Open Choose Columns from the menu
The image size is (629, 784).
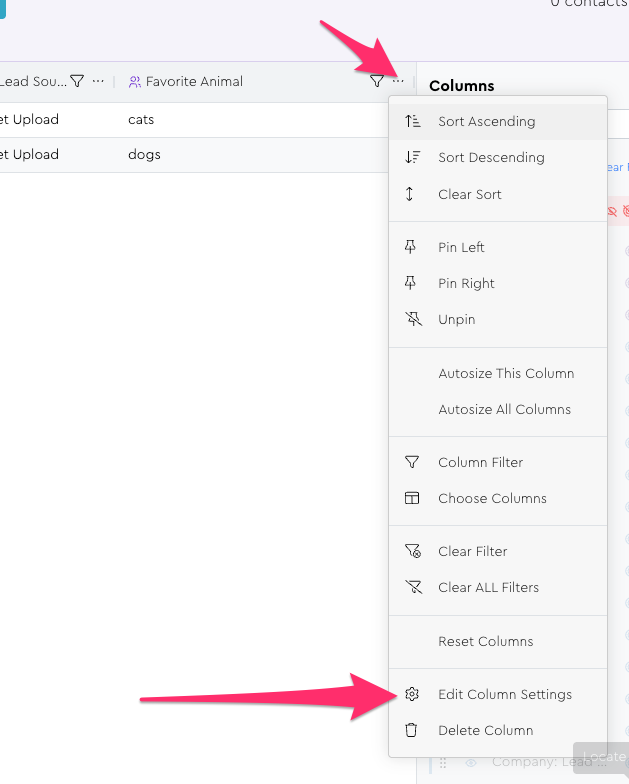coord(492,499)
